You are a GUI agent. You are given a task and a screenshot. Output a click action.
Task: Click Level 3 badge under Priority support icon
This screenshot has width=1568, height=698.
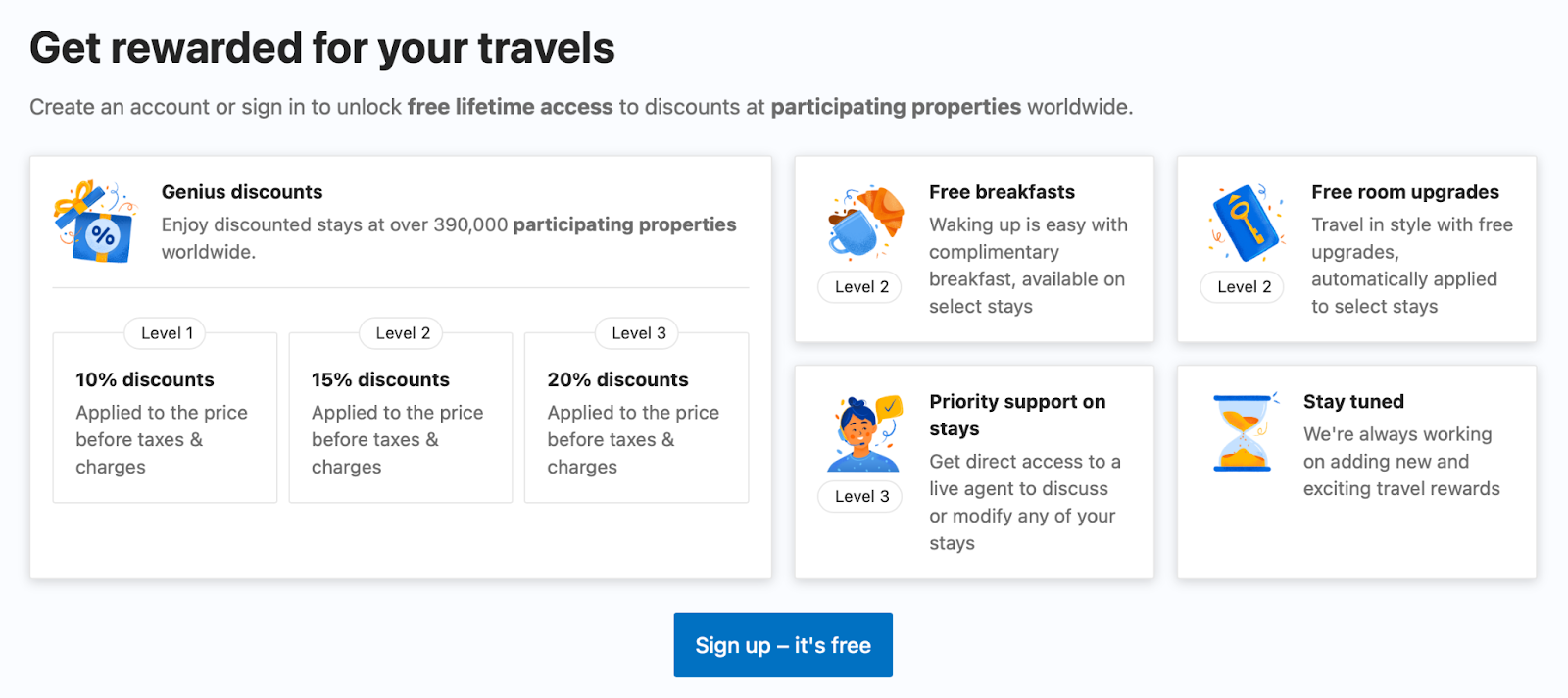pos(861,496)
